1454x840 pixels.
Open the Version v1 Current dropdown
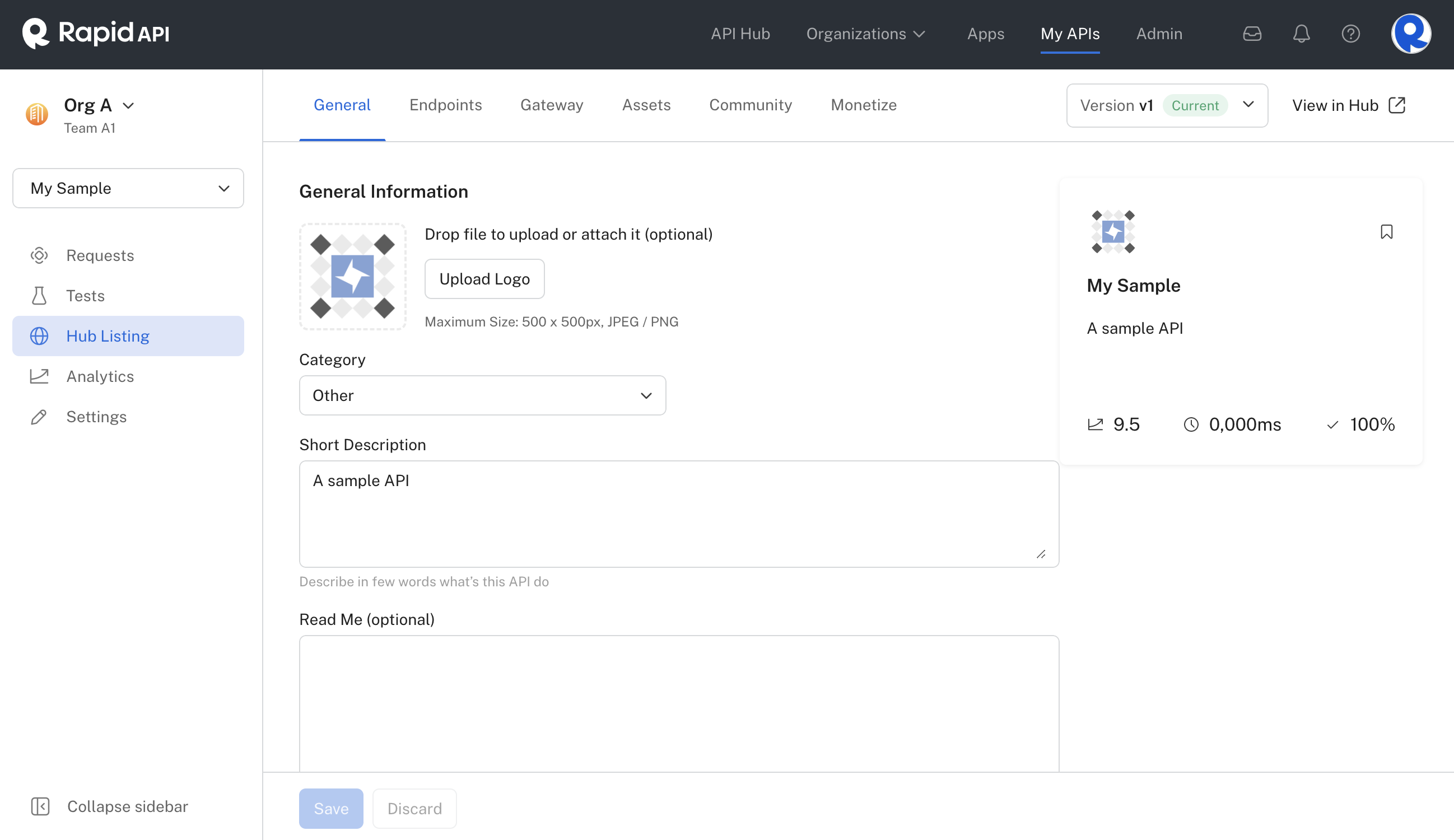click(1166, 106)
